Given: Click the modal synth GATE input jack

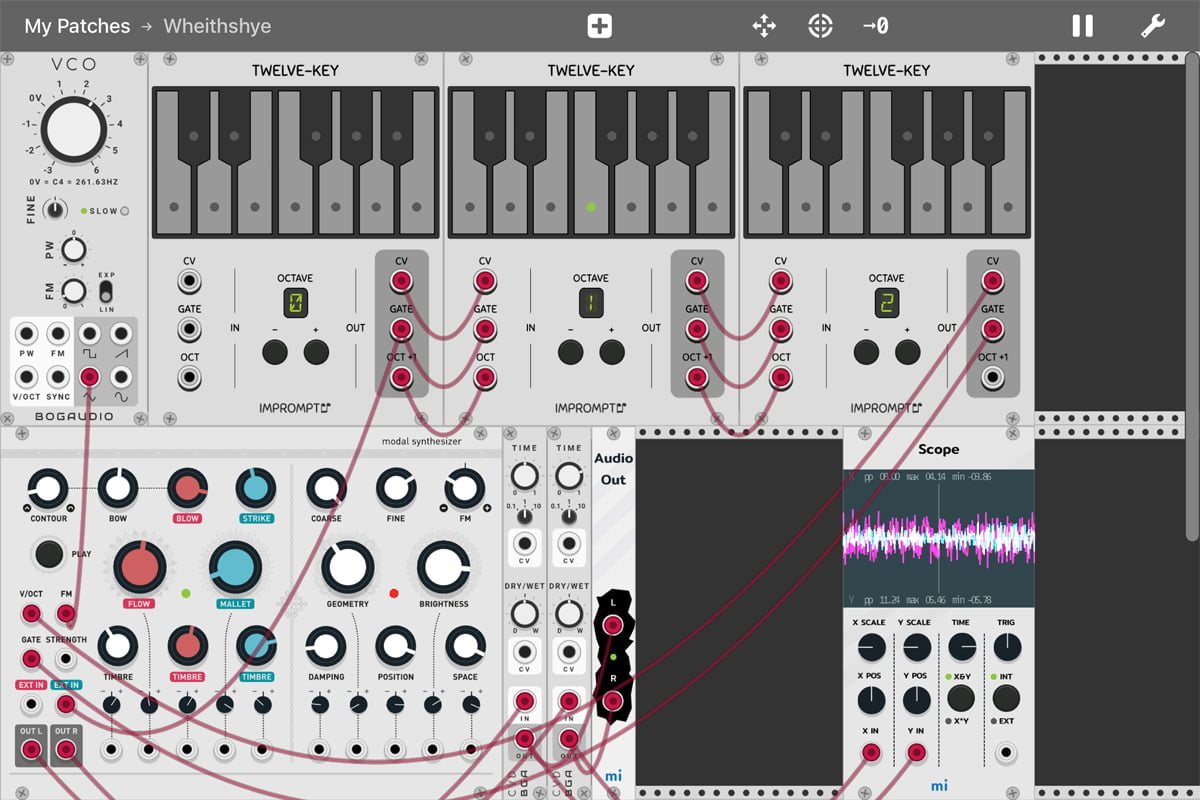Looking at the screenshot, I should click(x=31, y=659).
